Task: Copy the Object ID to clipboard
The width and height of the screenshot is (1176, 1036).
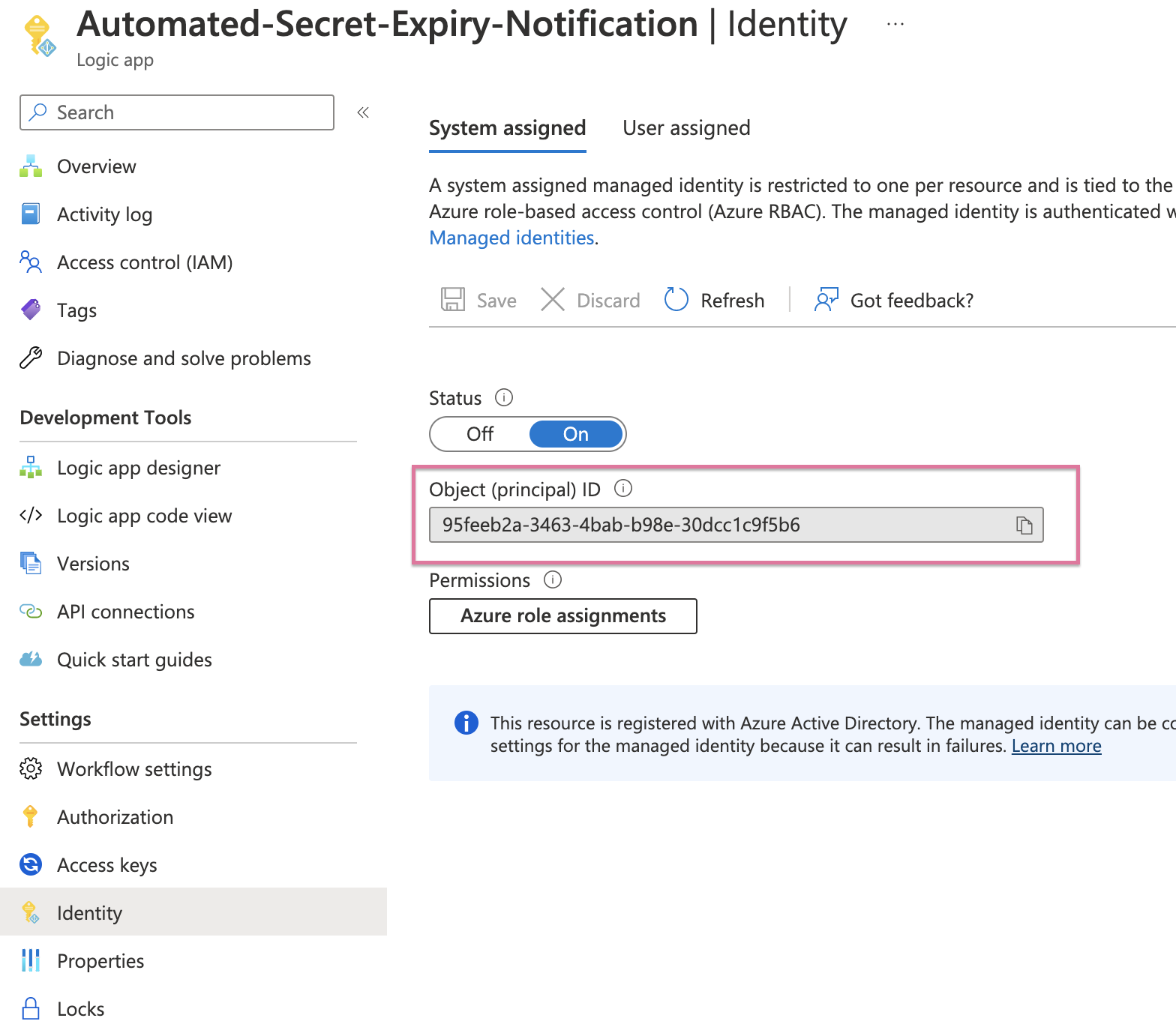Action: [1024, 525]
